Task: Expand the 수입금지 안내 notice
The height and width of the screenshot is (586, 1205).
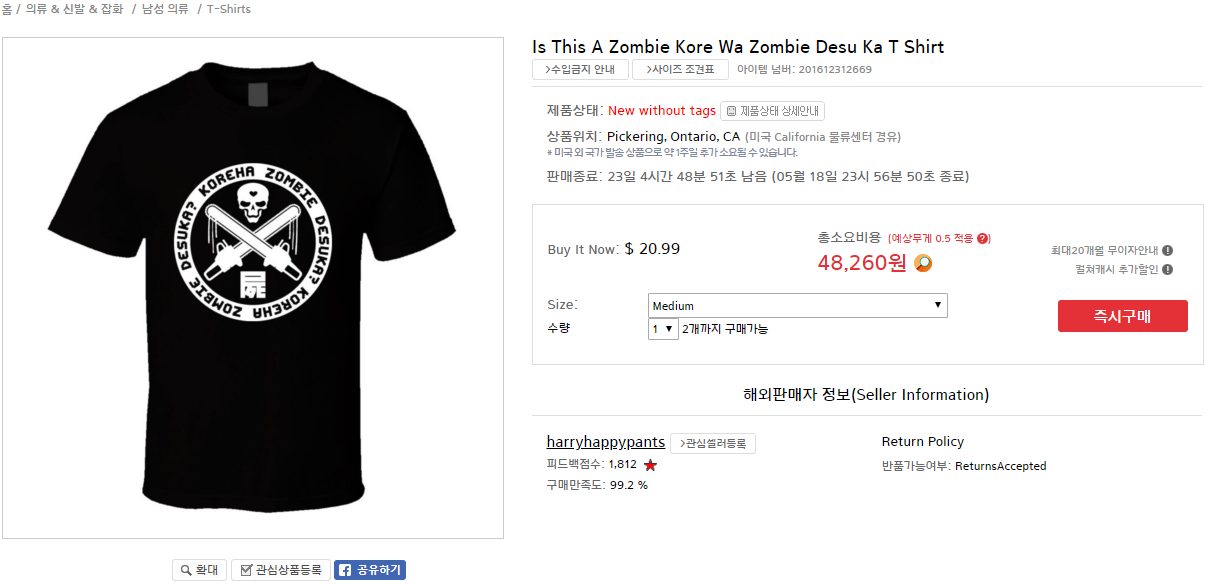Action: 580,70
